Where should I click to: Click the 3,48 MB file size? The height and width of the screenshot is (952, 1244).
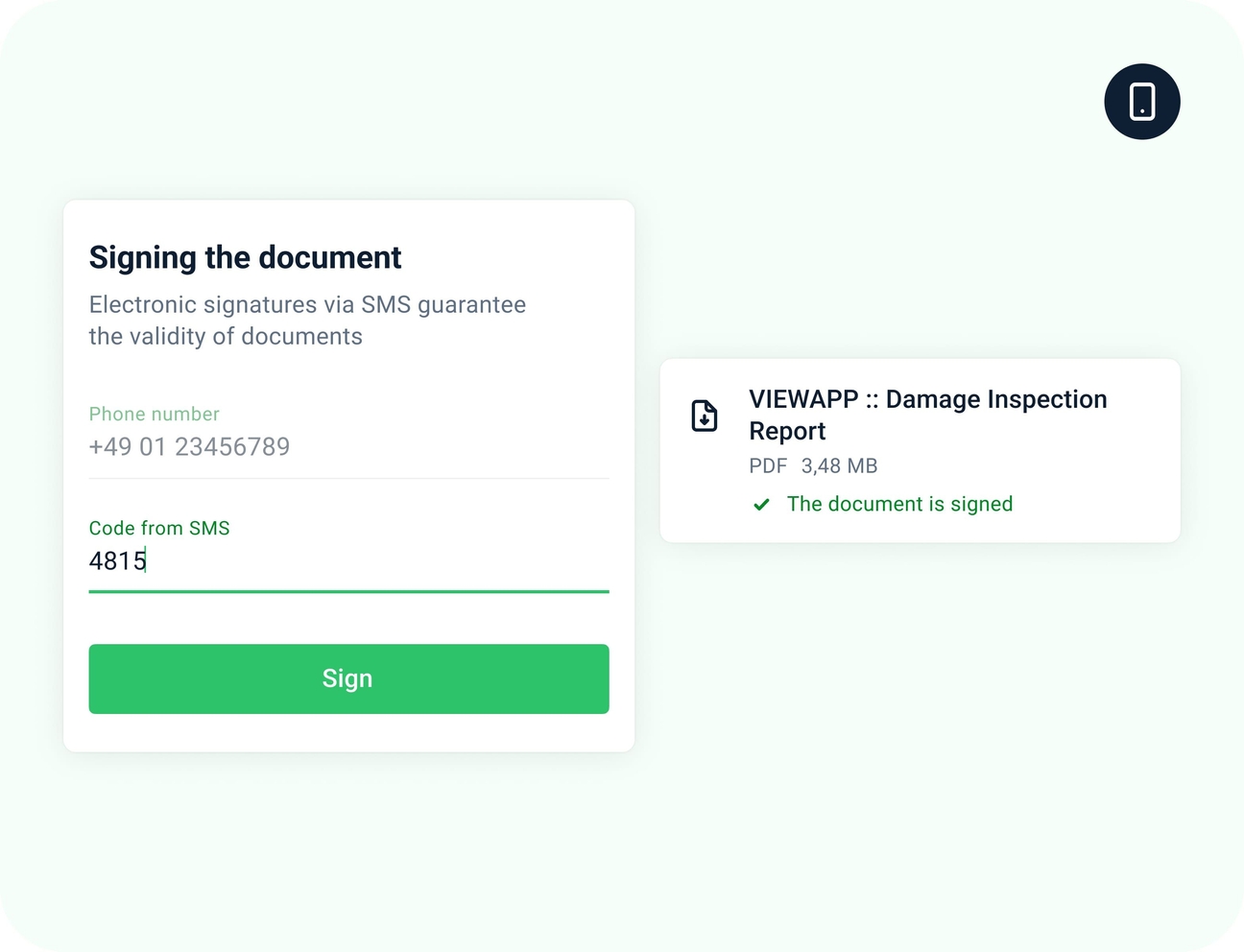coord(839,466)
